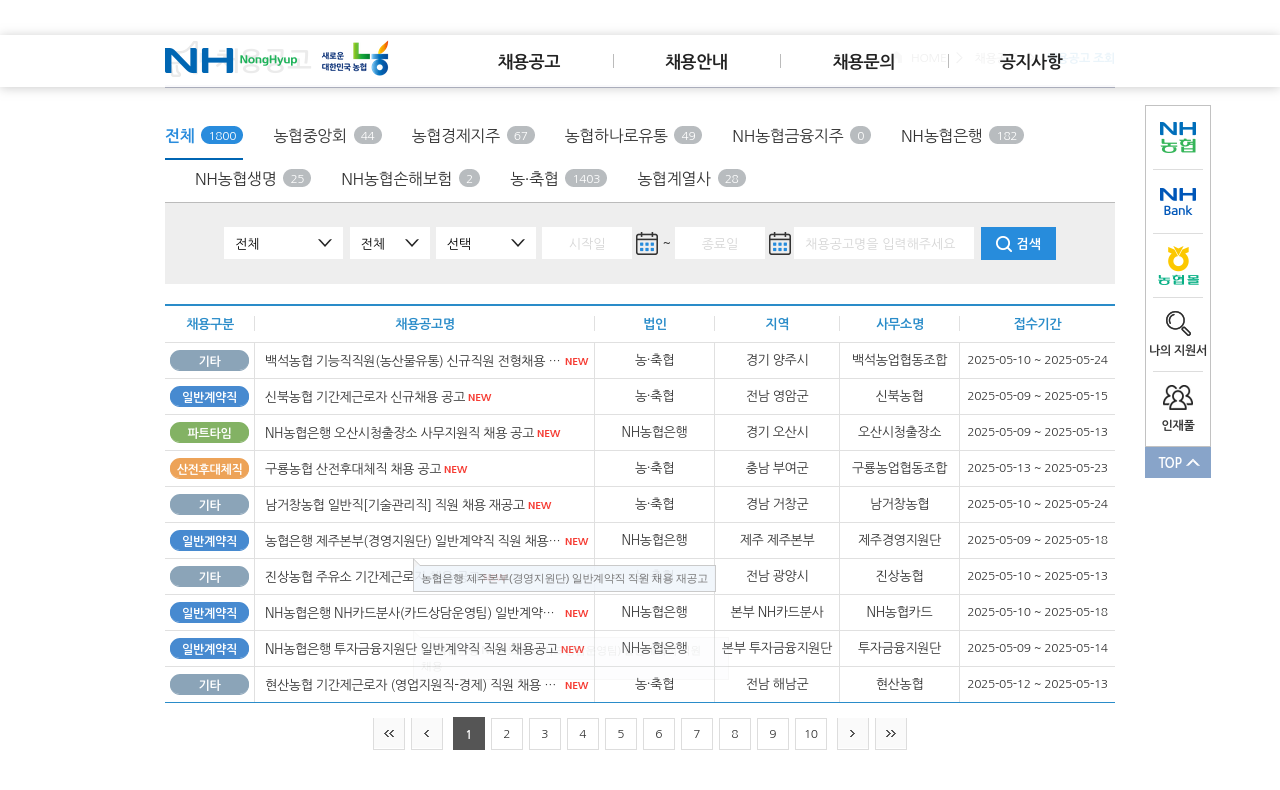Click the 시작일 date field

click(587, 243)
